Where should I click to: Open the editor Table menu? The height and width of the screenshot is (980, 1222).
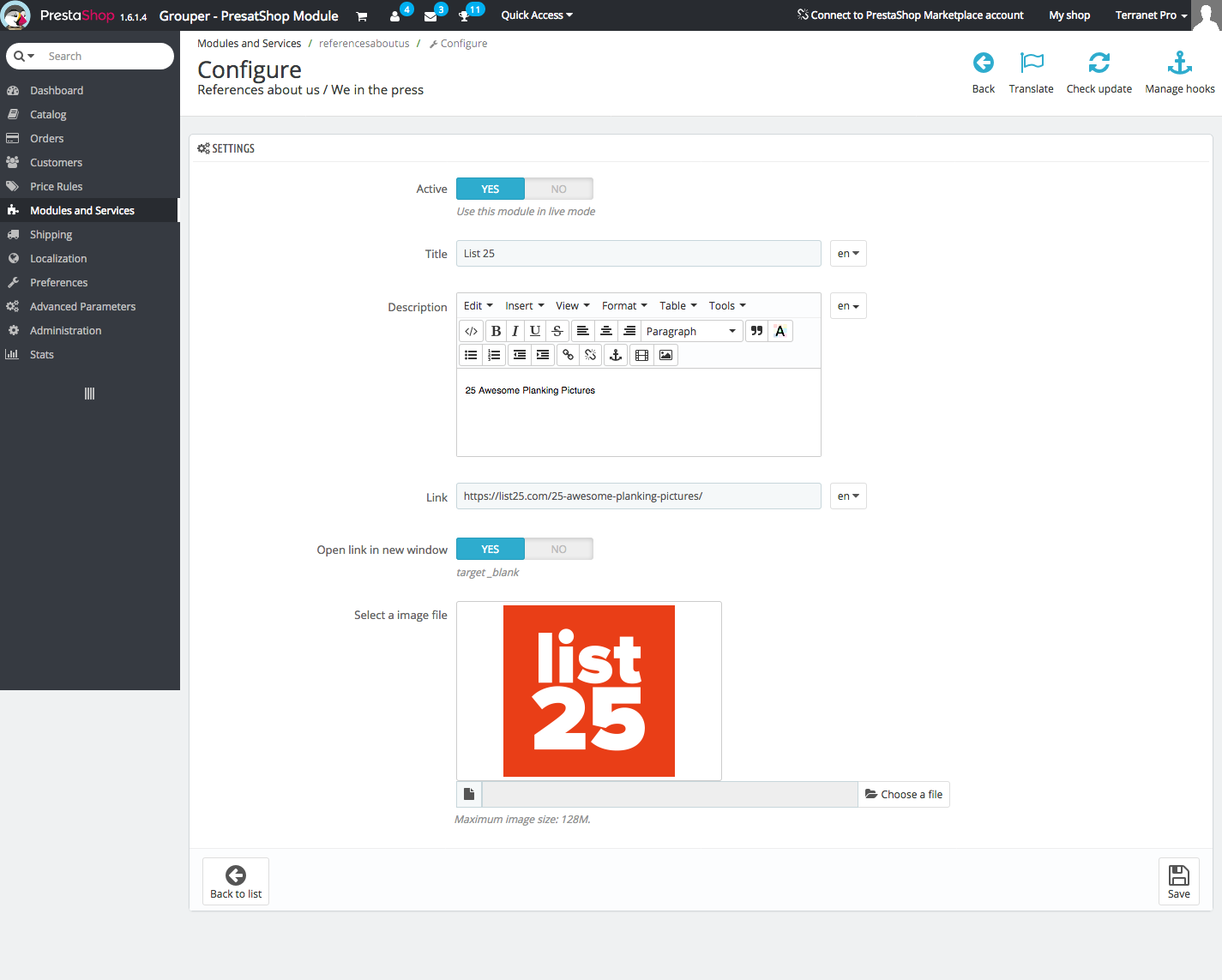point(678,306)
